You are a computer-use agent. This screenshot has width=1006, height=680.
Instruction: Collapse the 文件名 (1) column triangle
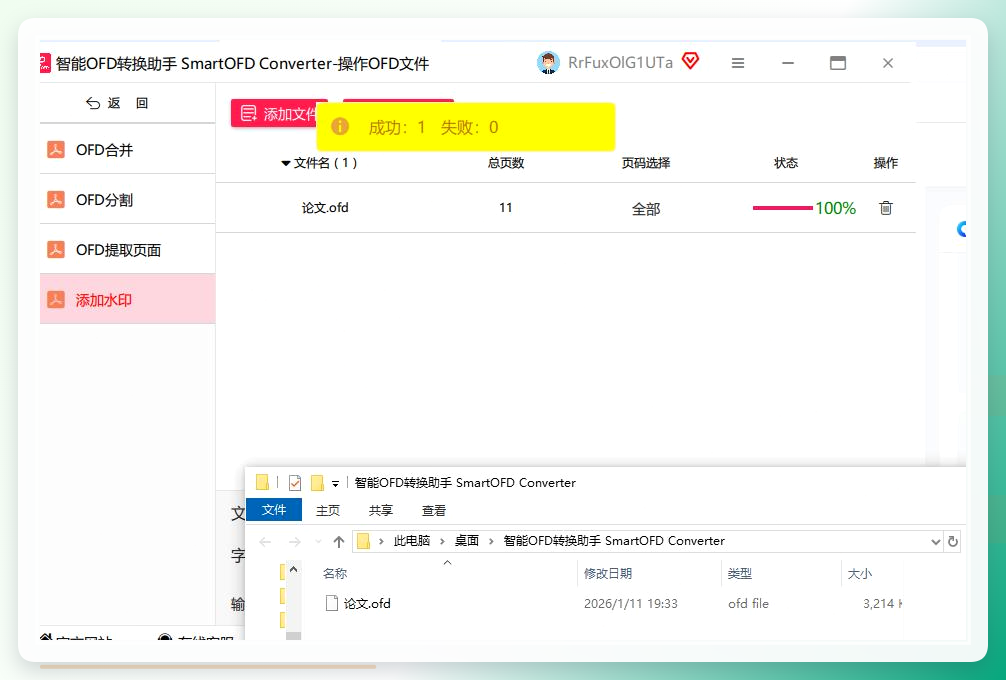[x=286, y=164]
